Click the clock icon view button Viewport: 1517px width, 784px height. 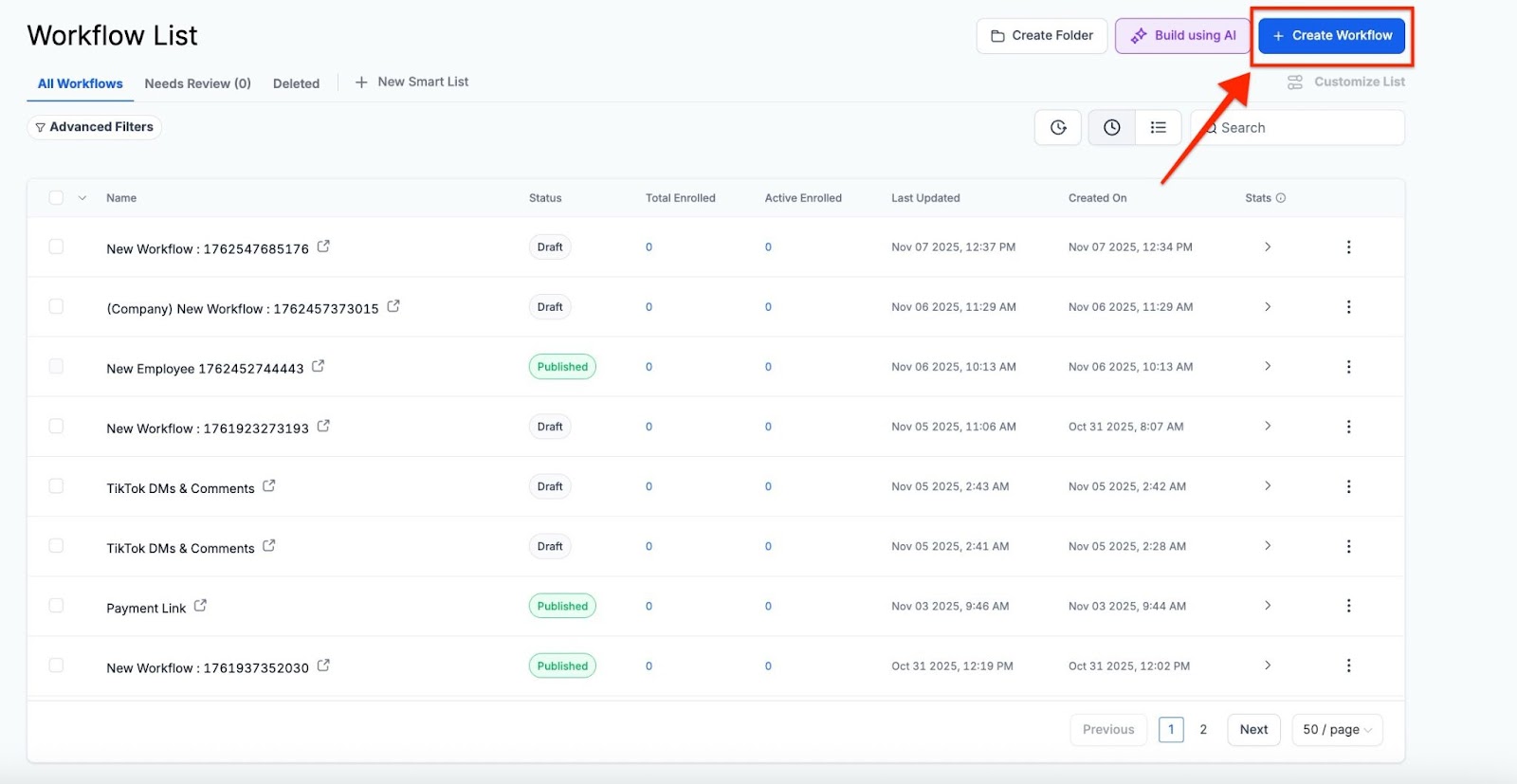point(1112,127)
